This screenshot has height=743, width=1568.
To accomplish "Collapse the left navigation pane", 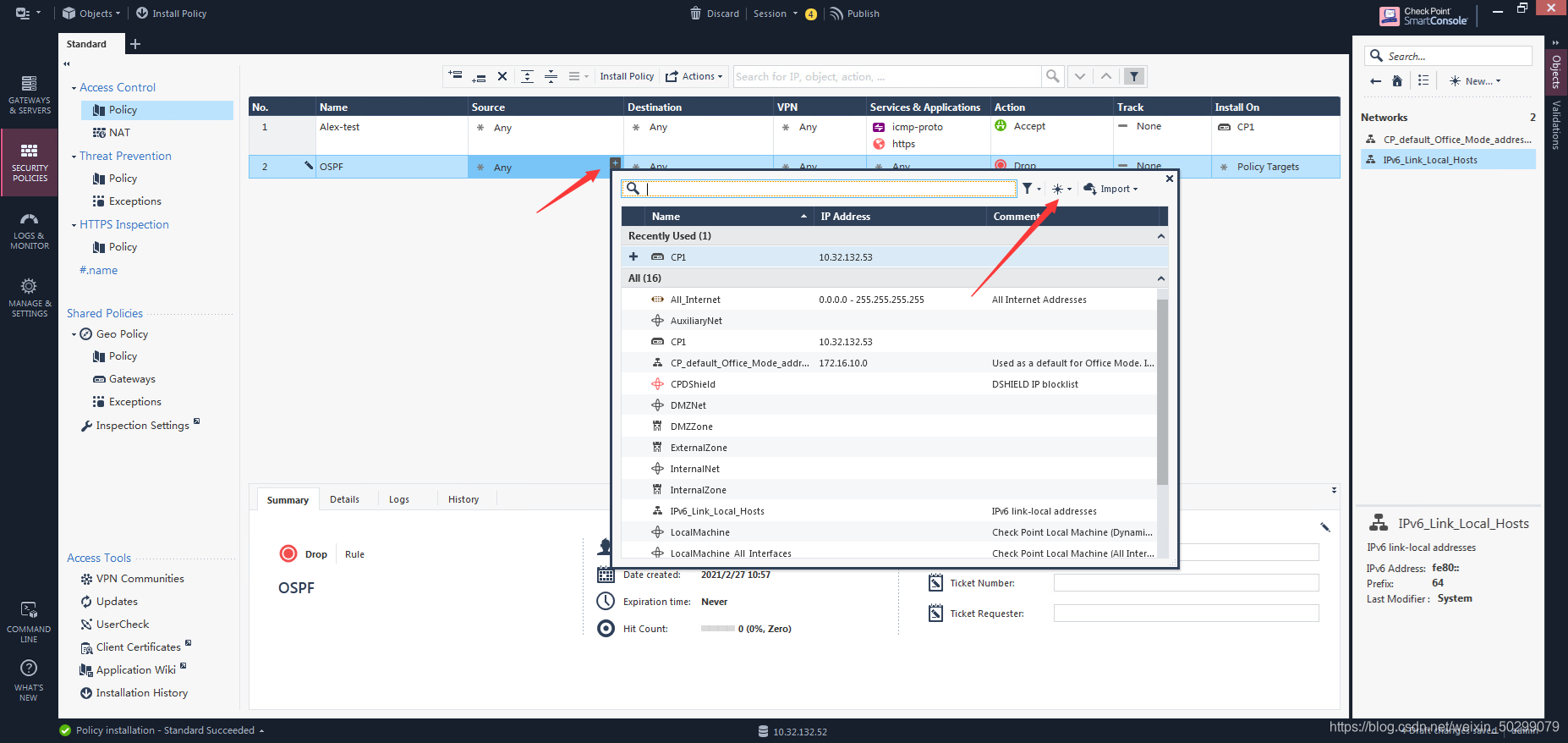I will (x=67, y=63).
